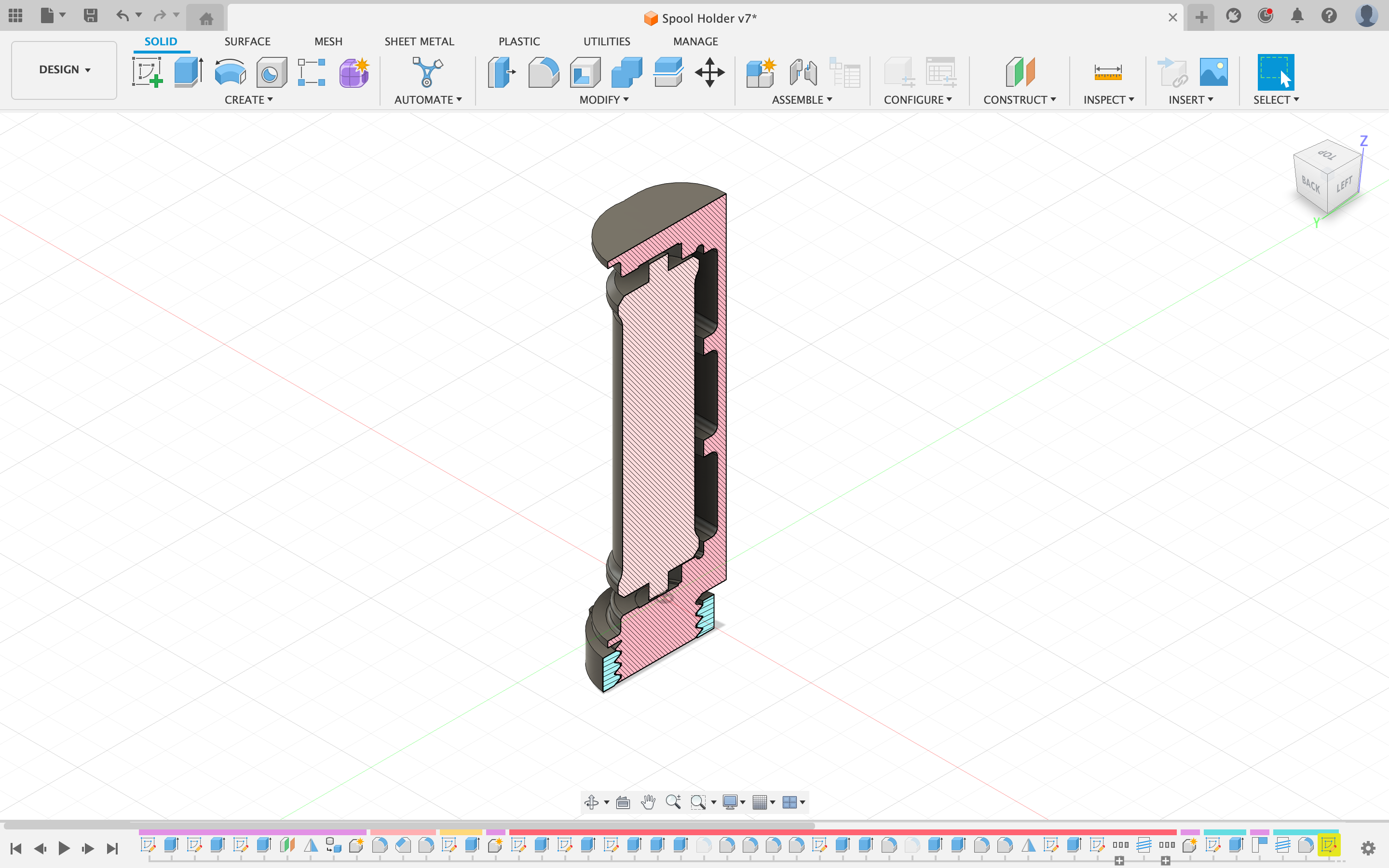Open timeline settings gear

pos(1368,848)
